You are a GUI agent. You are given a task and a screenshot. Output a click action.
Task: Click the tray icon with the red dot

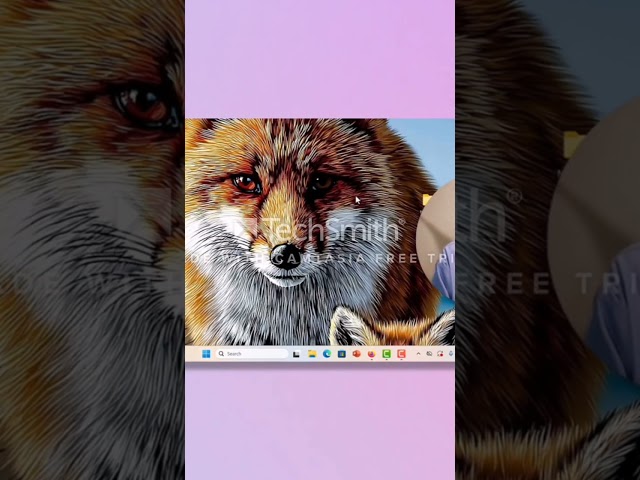pyautogui.click(x=440, y=354)
